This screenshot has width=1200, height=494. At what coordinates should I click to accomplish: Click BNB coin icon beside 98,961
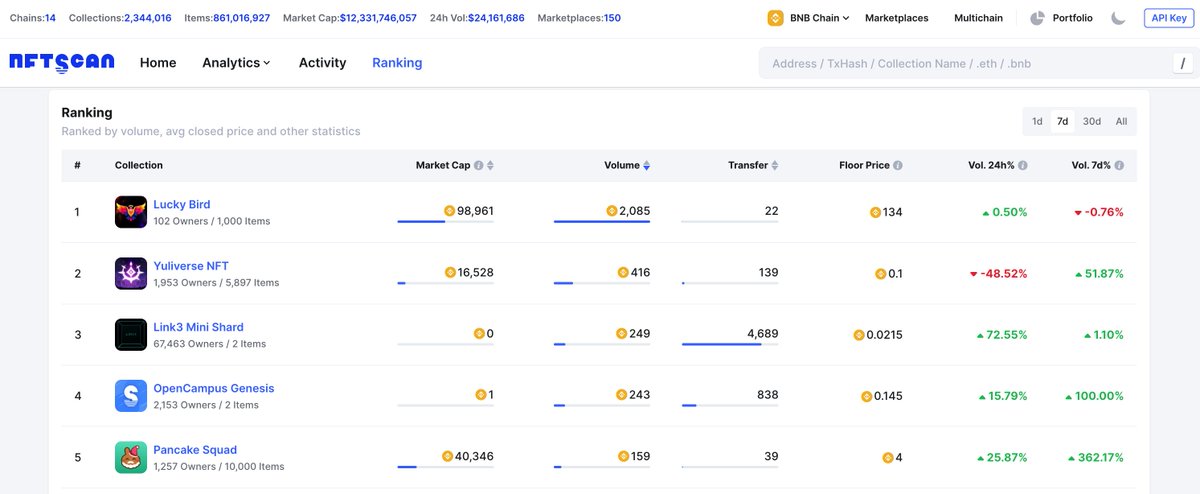(450, 211)
